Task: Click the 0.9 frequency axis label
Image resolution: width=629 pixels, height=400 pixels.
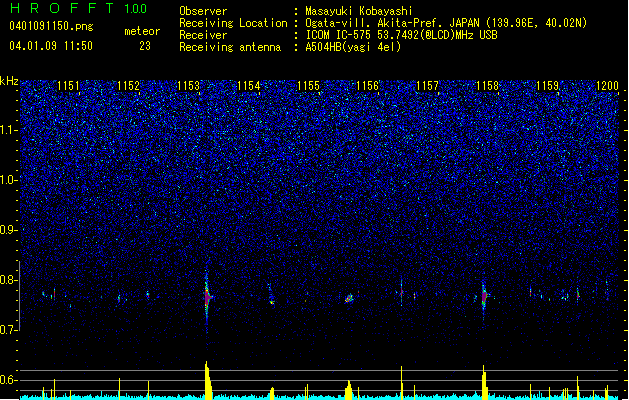Action: tap(8, 230)
